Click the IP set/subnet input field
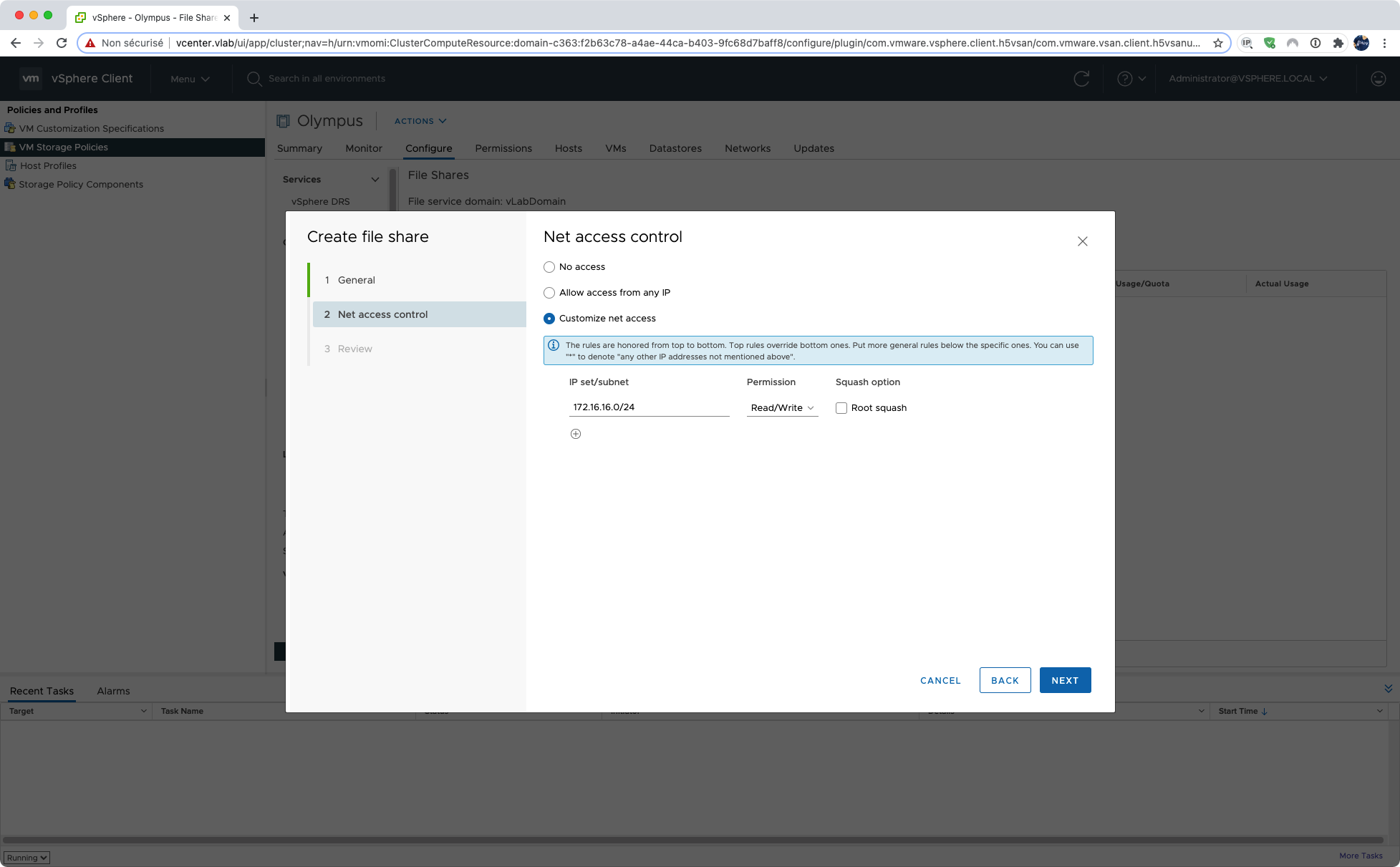This screenshot has width=1400, height=867. [x=649, y=407]
